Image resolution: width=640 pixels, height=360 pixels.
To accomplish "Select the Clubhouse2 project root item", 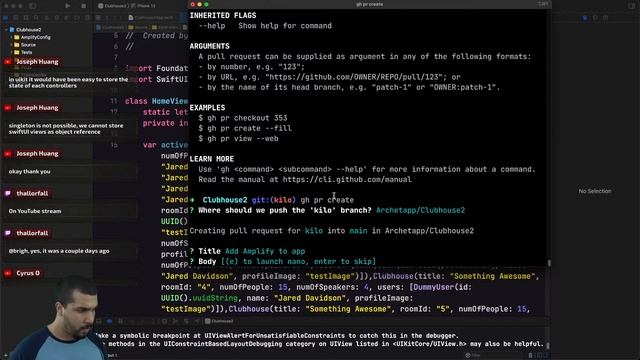I will point(25,30).
